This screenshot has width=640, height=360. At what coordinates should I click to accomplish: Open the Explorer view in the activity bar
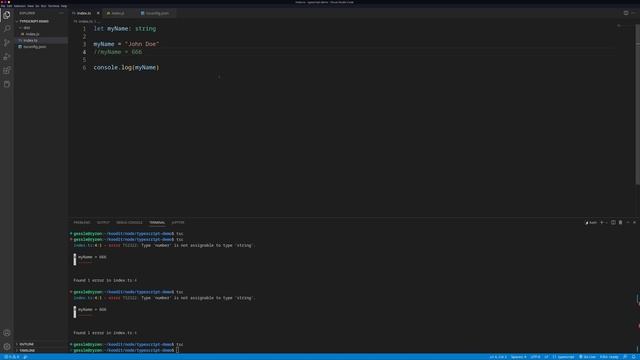pos(7,15)
